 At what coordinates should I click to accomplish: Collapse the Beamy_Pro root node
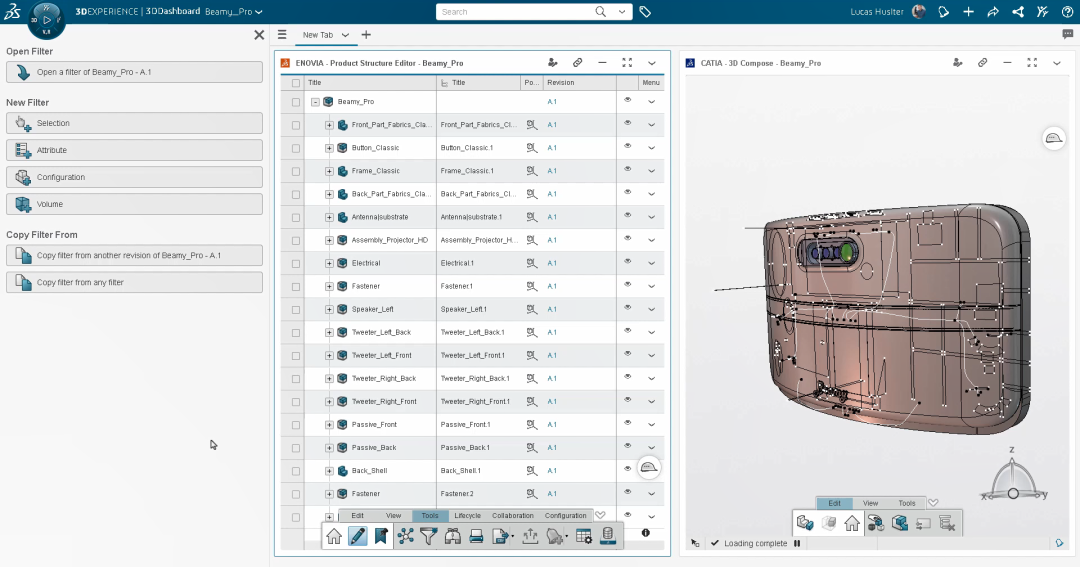[x=315, y=102]
